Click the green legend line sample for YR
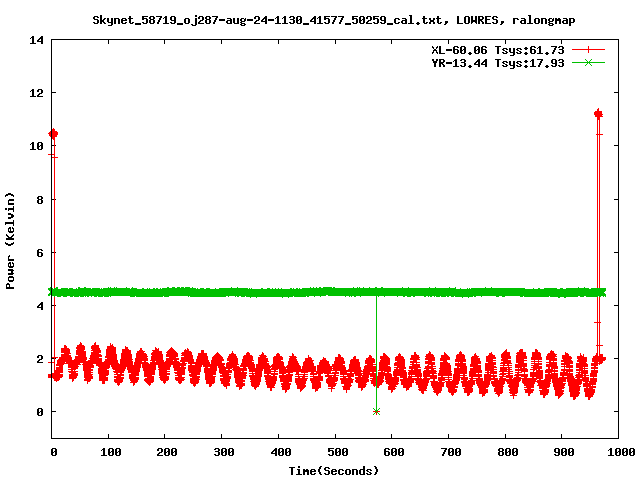 coord(588,62)
